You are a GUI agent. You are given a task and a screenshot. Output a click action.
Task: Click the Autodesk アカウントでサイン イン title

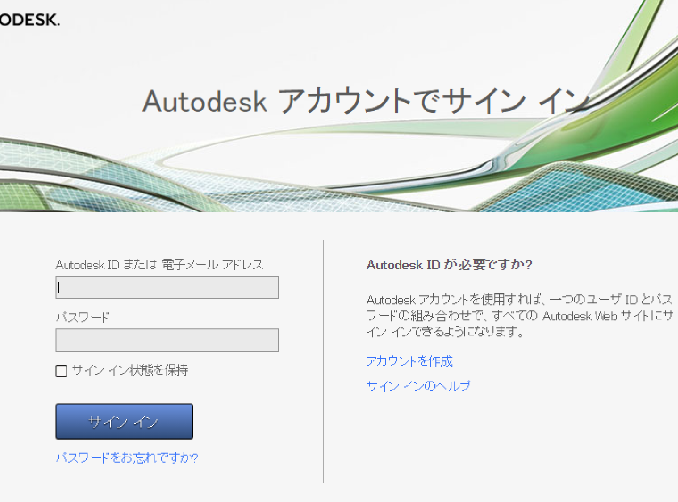coord(365,102)
